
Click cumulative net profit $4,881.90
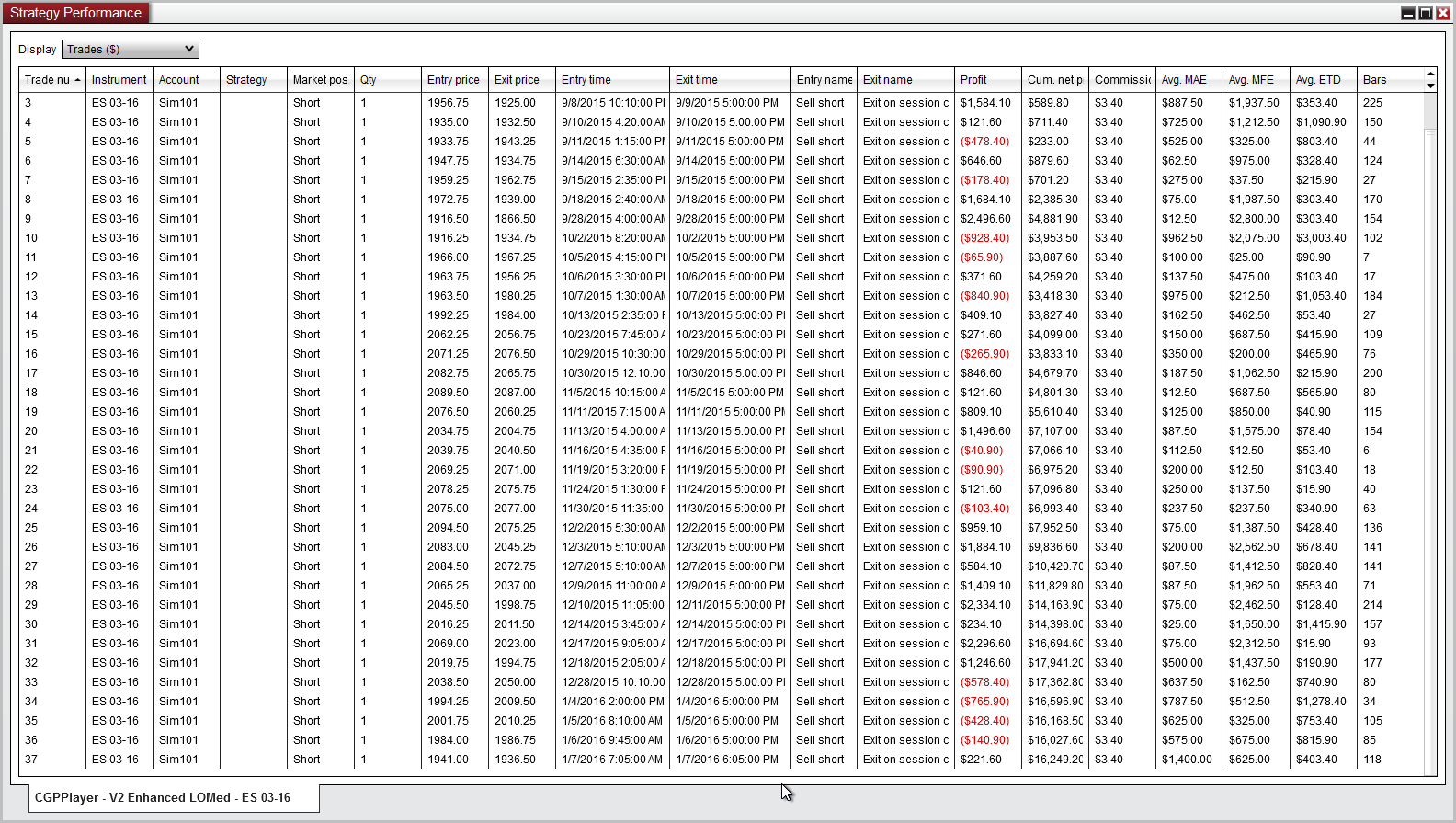point(1052,219)
